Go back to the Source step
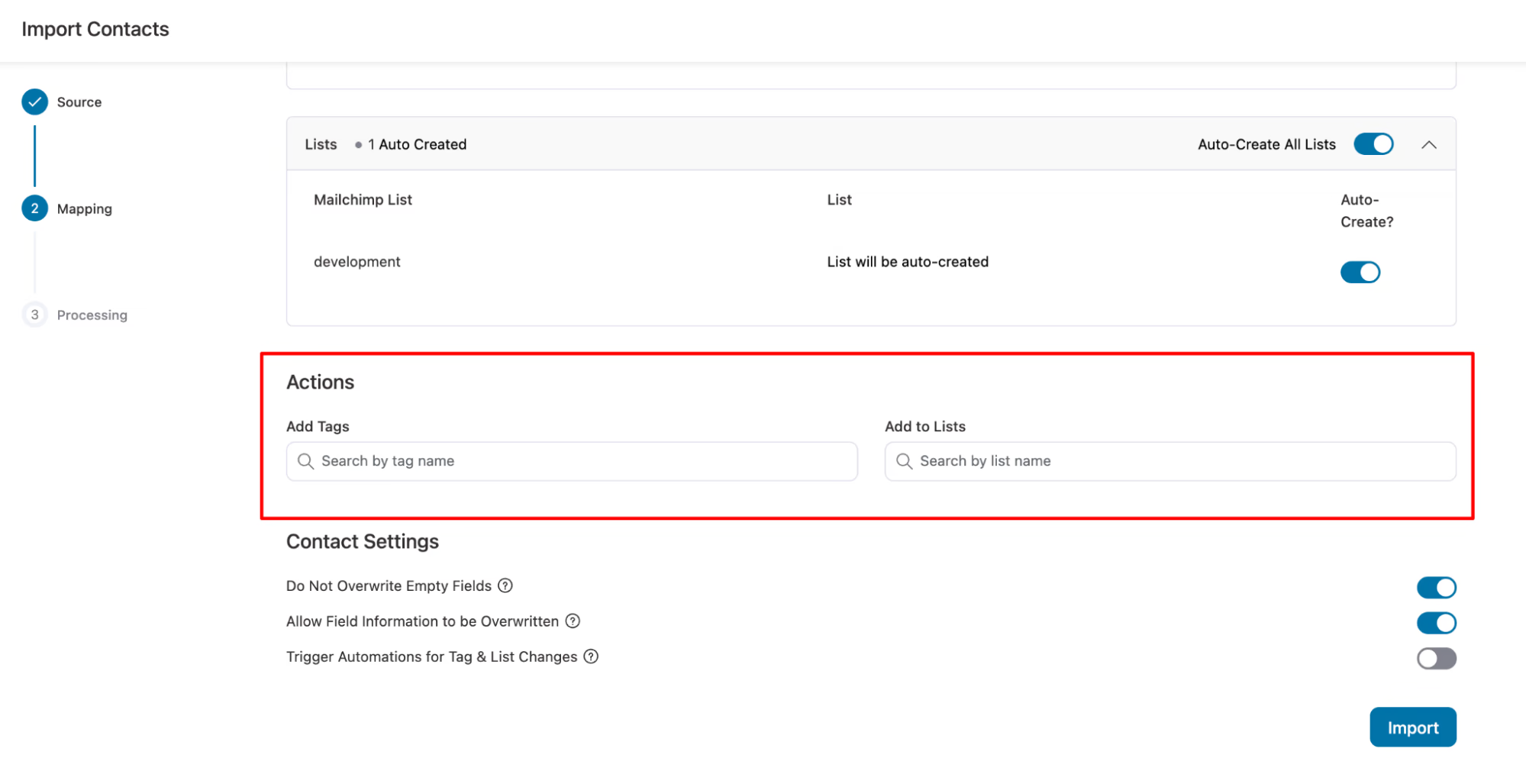Image resolution: width=1526 pixels, height=784 pixels. click(x=79, y=102)
